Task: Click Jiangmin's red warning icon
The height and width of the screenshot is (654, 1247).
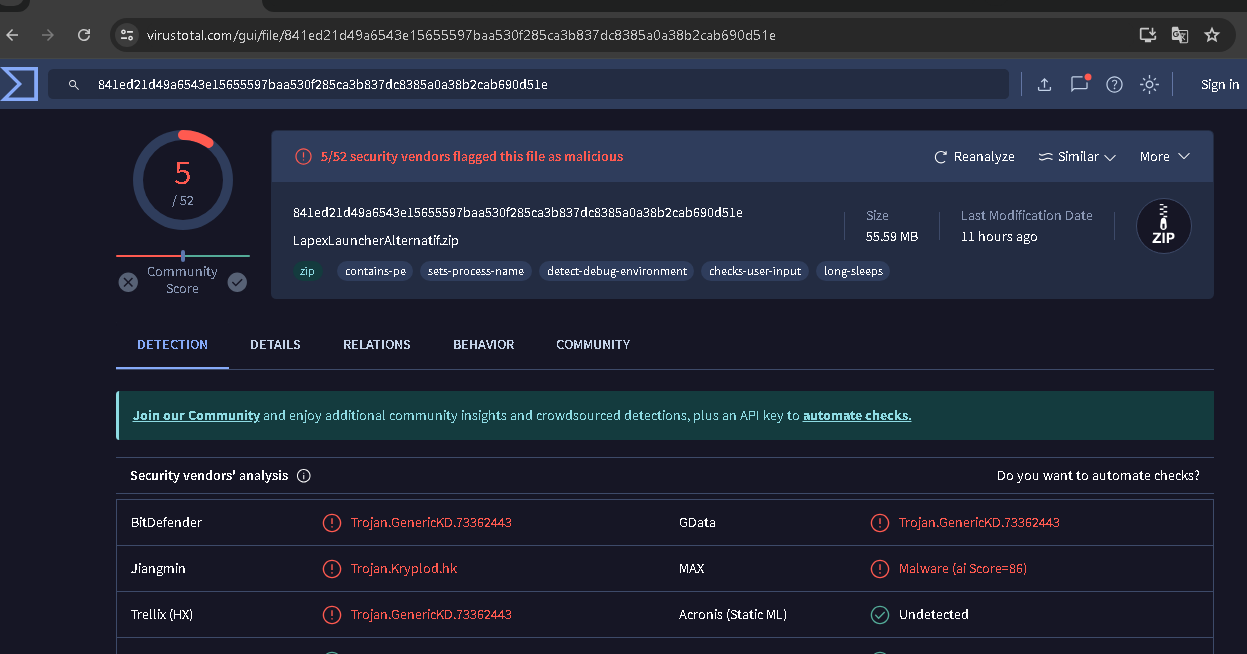Action: point(331,569)
